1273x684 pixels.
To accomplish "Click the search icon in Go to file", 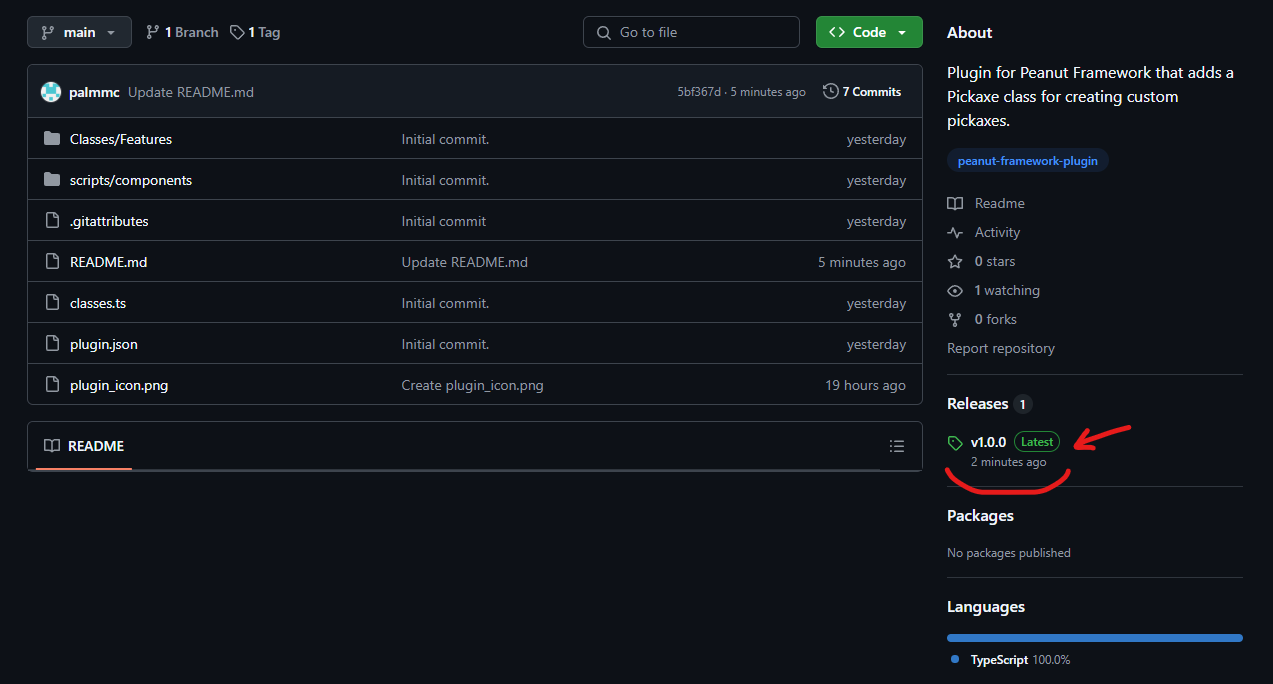I will [603, 32].
